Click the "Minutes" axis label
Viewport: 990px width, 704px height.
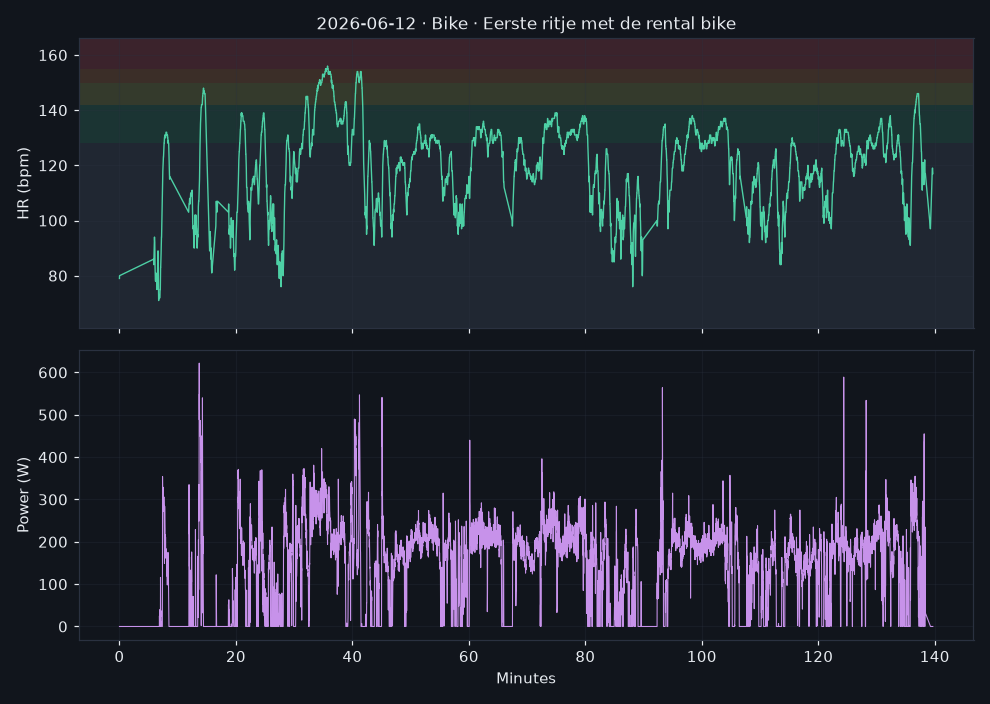526,679
